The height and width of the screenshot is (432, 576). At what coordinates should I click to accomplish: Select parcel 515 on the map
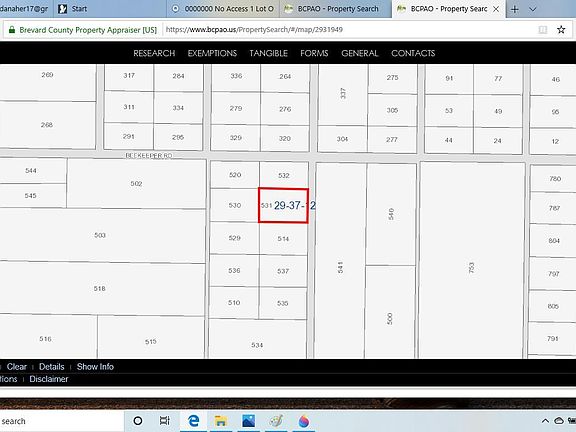tap(151, 337)
